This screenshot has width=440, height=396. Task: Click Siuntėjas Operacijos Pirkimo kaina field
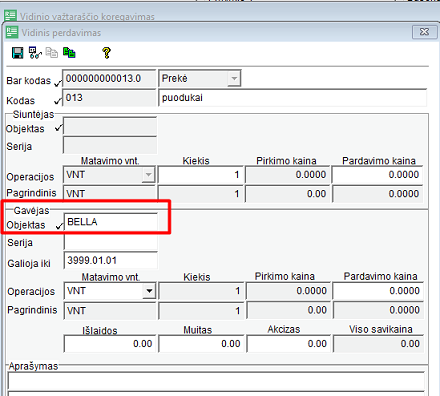coord(287,175)
